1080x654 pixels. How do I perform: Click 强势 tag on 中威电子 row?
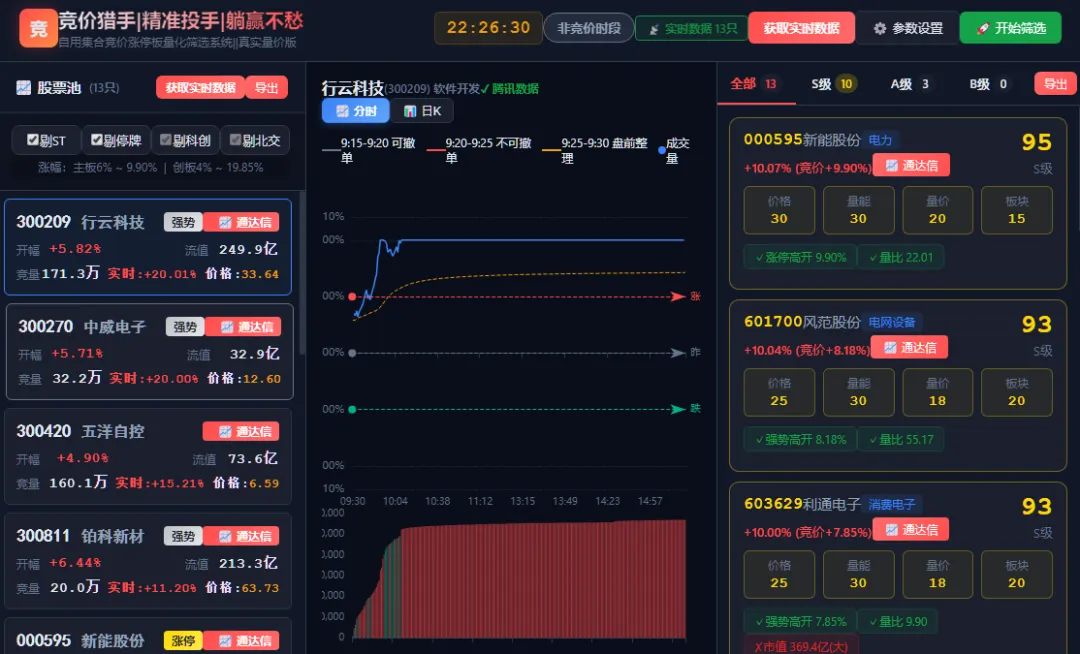point(185,327)
